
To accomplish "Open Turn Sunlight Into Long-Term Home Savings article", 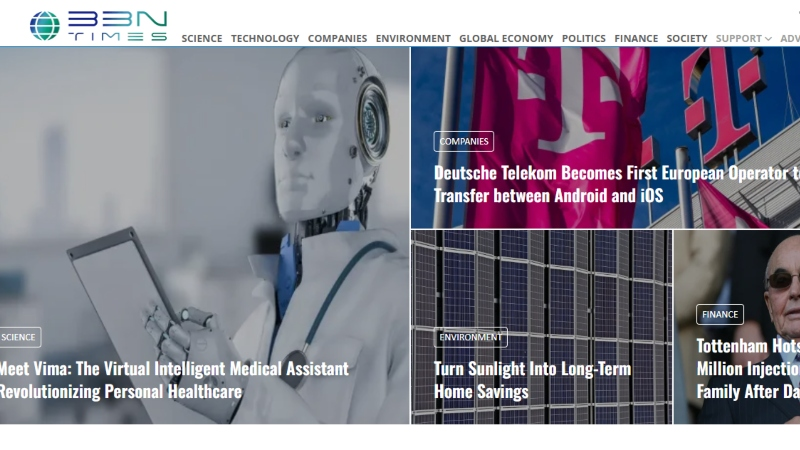I will point(532,380).
